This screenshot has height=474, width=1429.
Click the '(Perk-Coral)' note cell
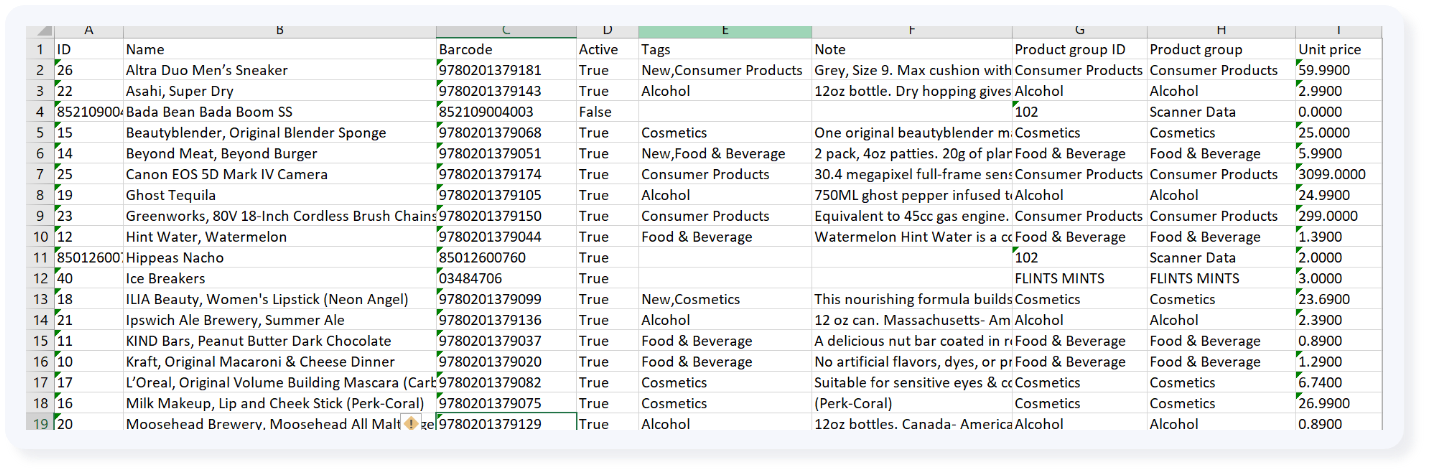click(x=912, y=403)
